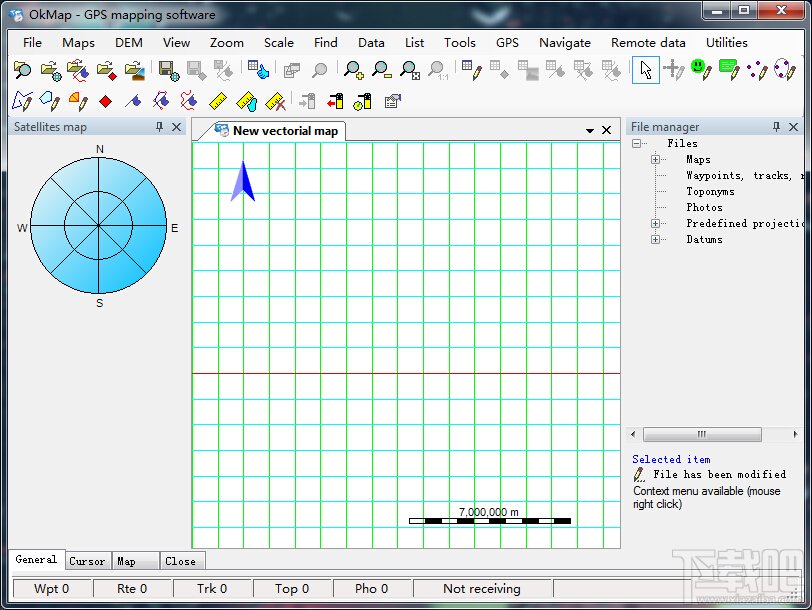Expand the Maps tree node
The width and height of the screenshot is (812, 610).
coord(656,160)
